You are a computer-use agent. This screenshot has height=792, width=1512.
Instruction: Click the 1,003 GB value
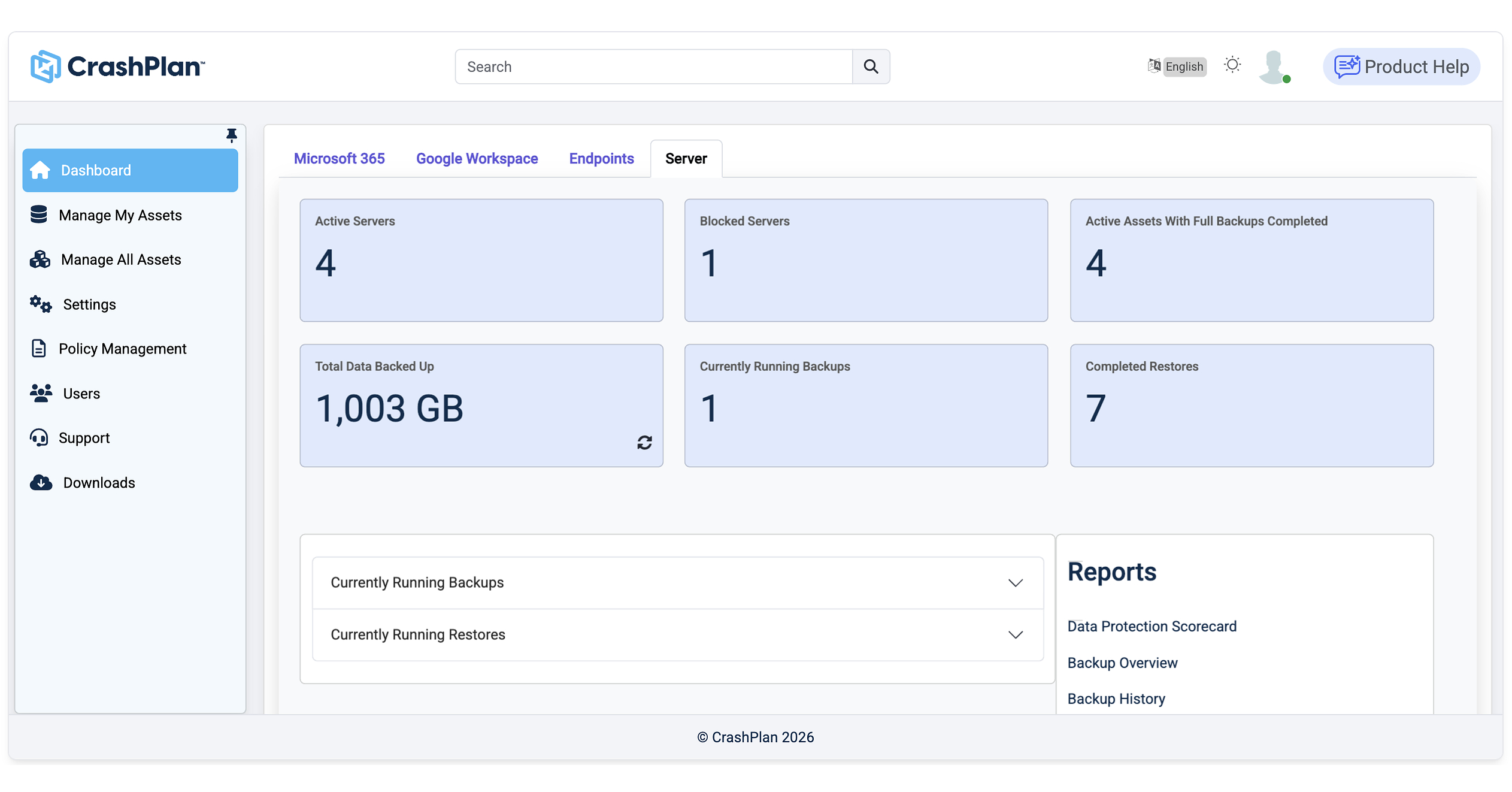click(x=390, y=409)
